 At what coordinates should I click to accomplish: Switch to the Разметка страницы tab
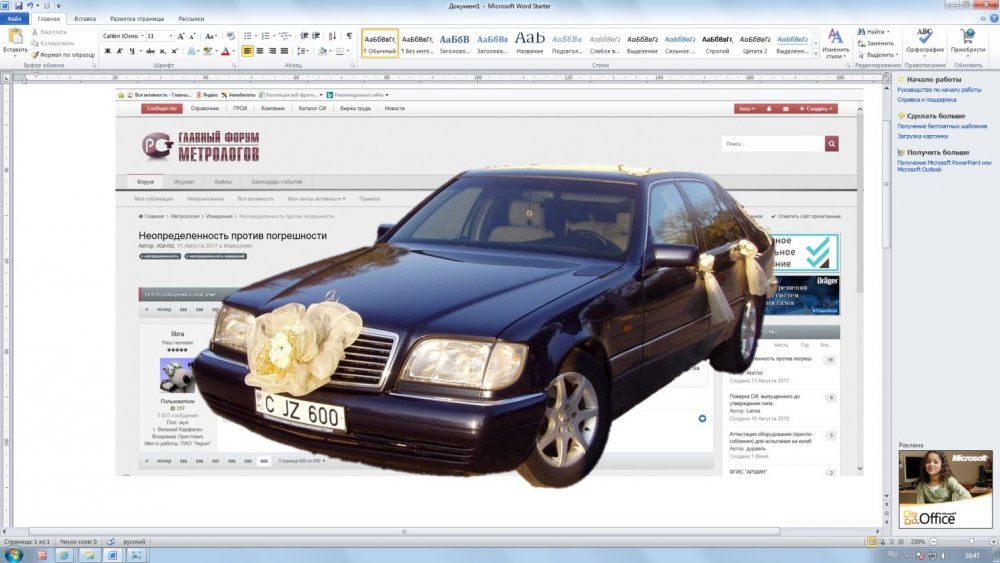click(x=137, y=18)
